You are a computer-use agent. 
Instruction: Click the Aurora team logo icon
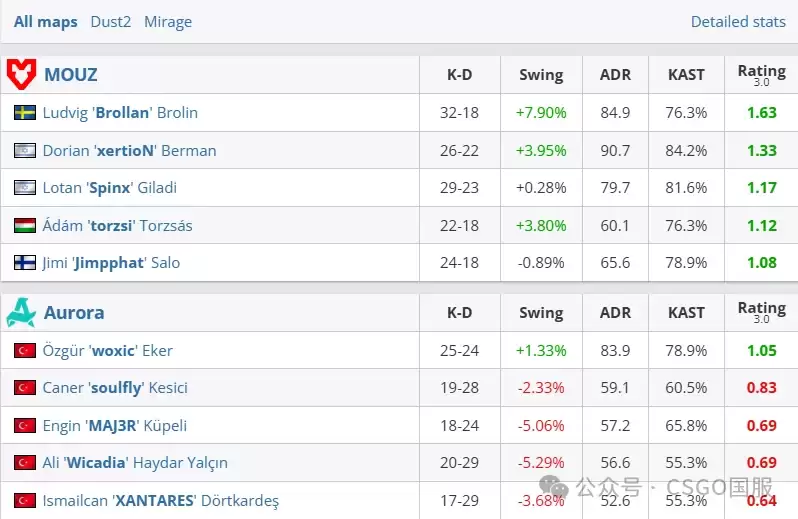(21, 312)
